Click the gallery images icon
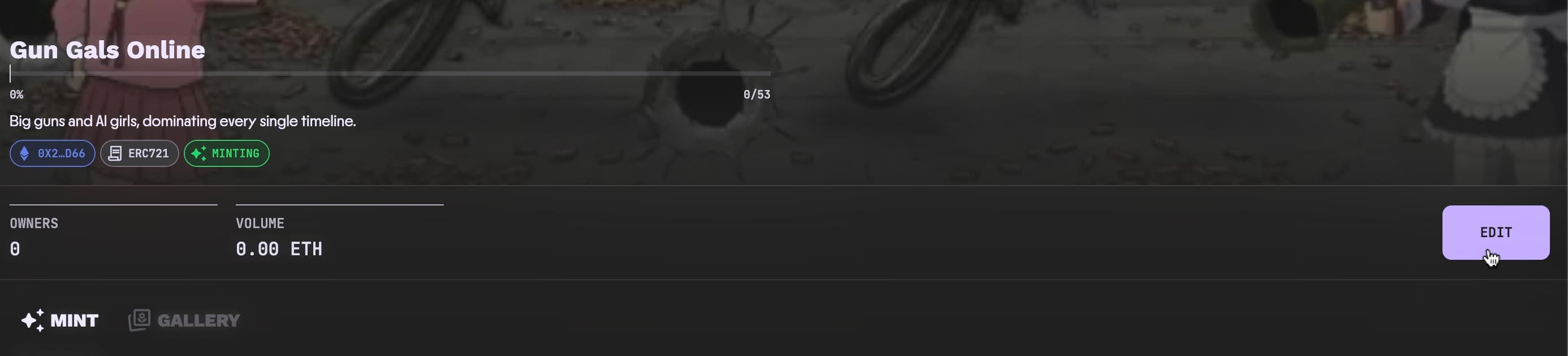 click(139, 320)
